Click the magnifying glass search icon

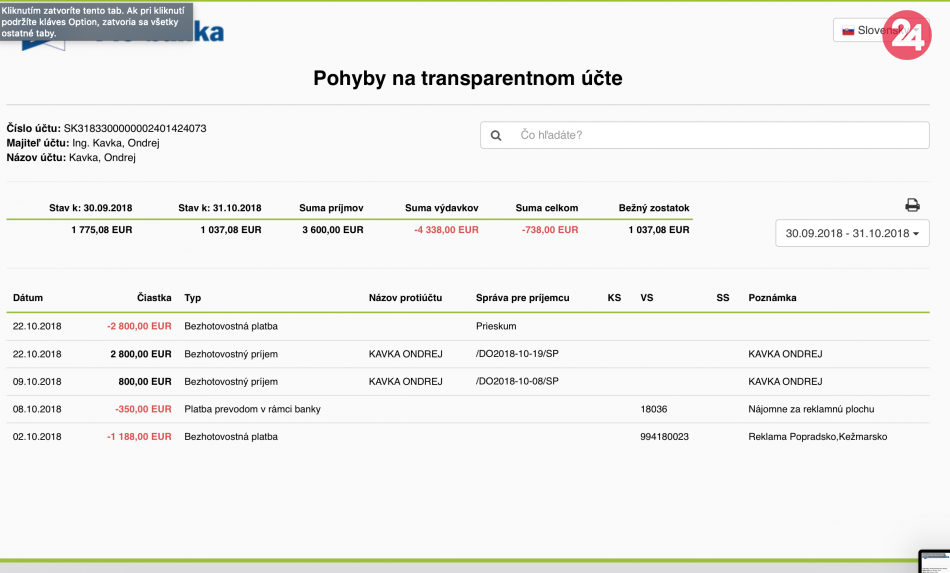[497, 135]
